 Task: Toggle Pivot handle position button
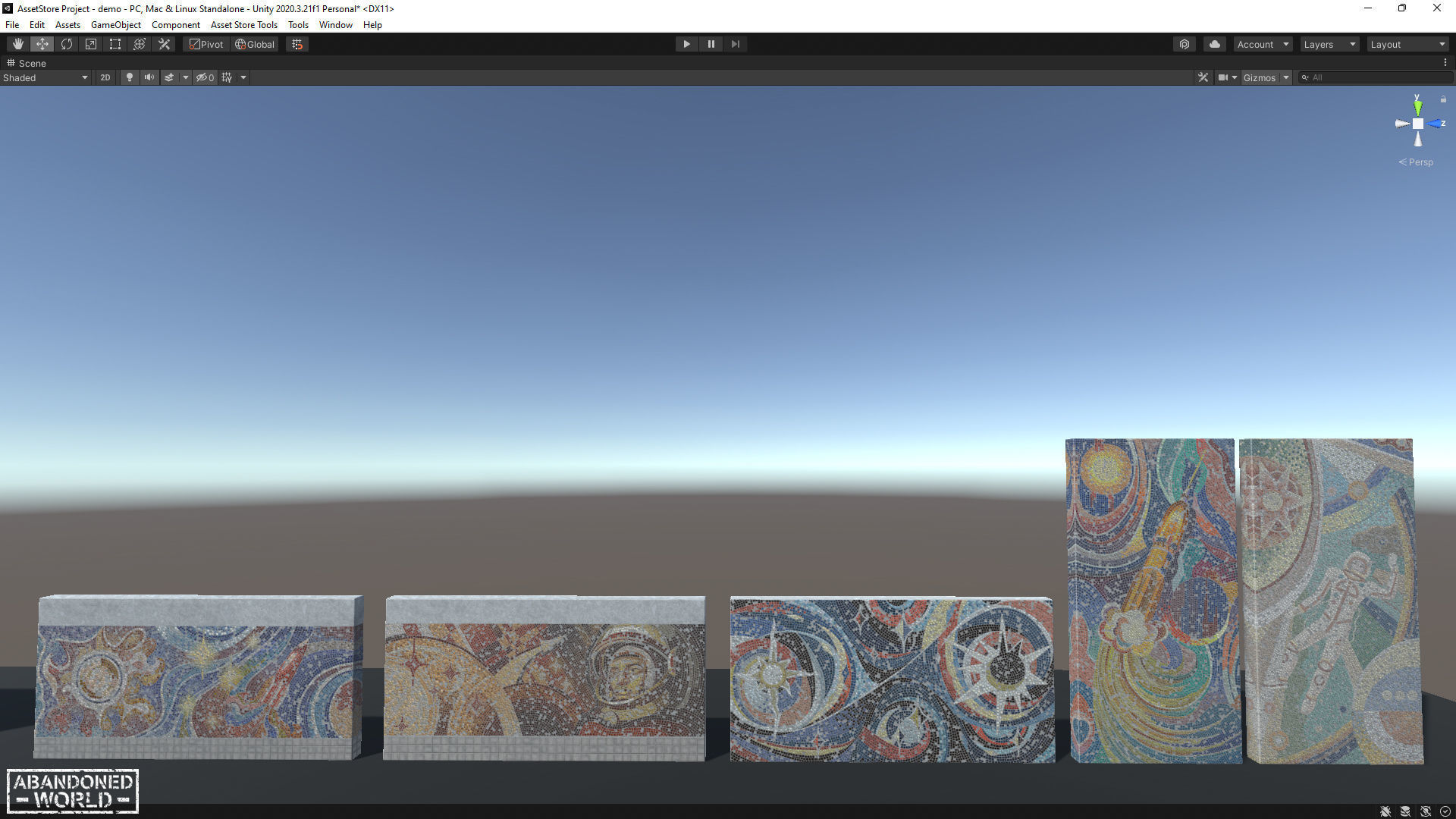pyautogui.click(x=206, y=44)
